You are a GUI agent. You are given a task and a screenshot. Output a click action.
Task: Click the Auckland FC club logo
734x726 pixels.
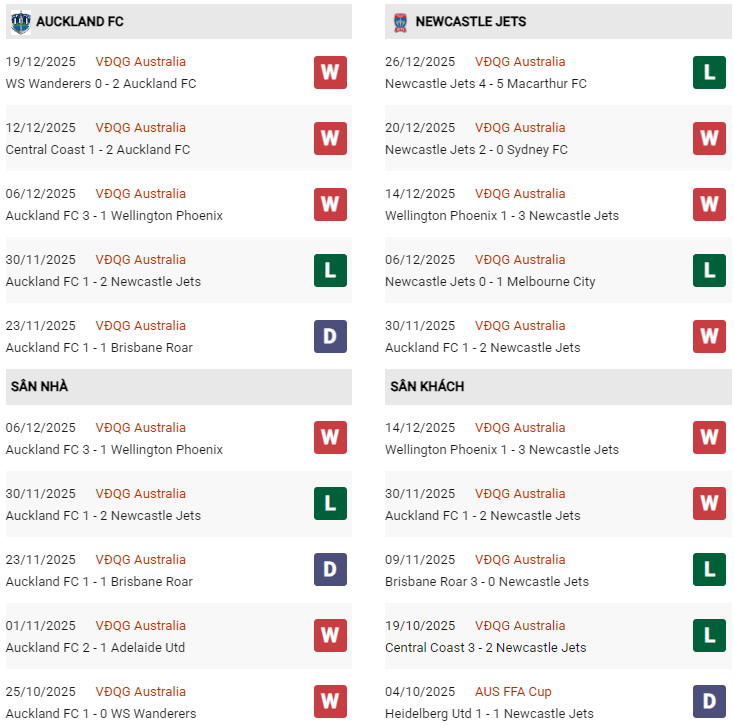coord(20,21)
